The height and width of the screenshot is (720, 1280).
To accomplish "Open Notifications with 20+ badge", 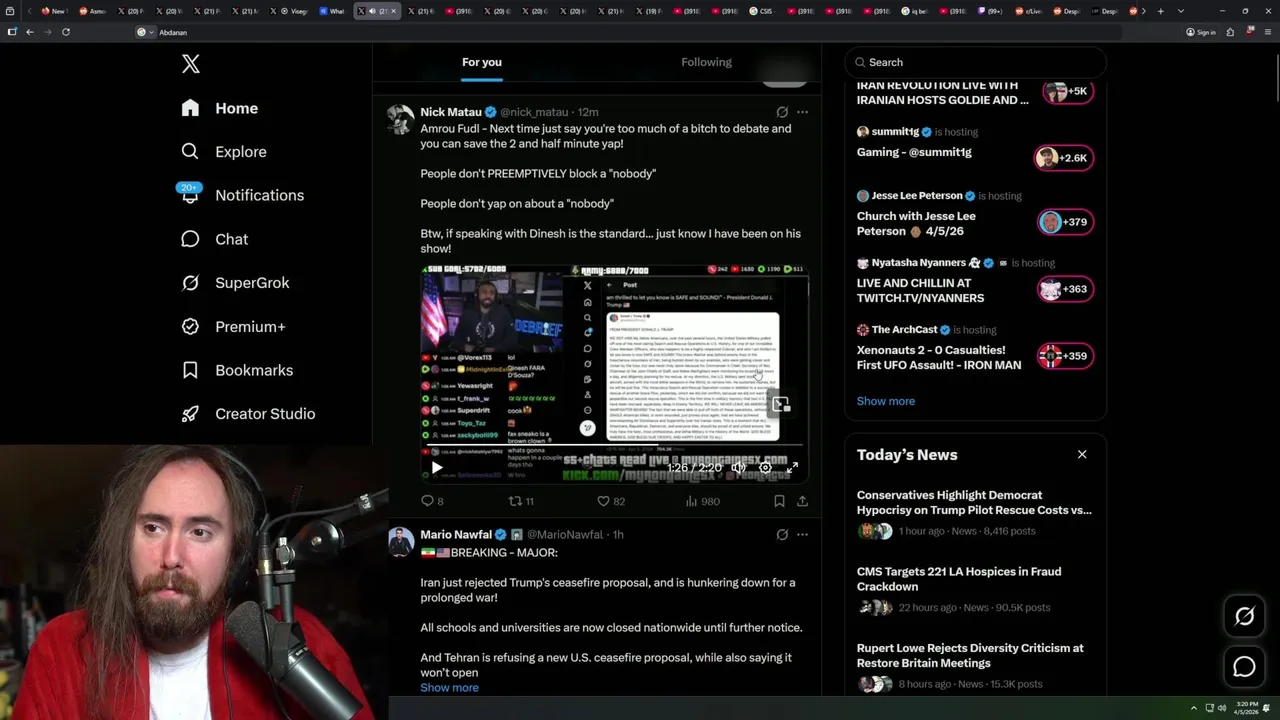I will [241, 195].
